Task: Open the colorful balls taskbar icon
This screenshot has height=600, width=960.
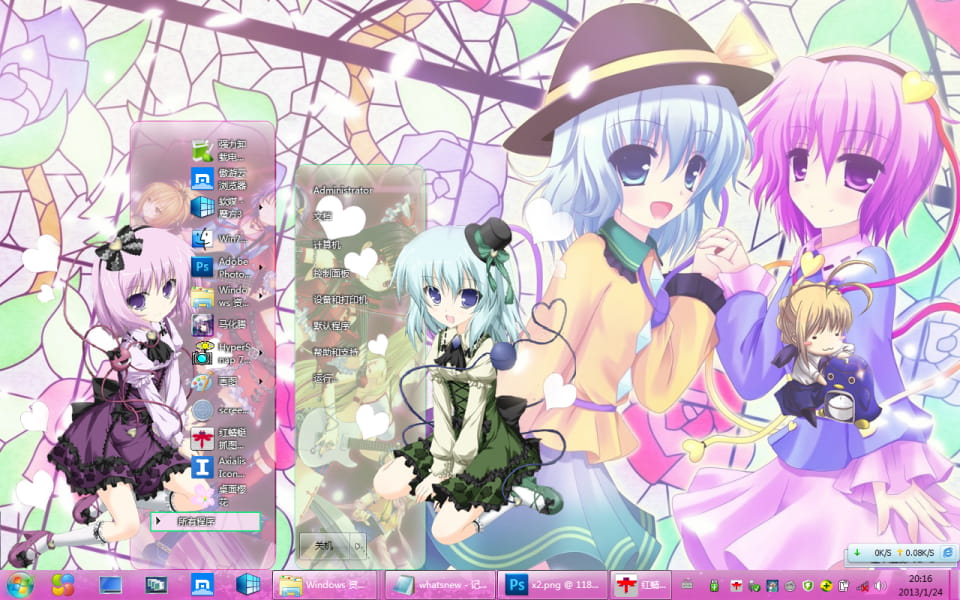Action: 63,584
